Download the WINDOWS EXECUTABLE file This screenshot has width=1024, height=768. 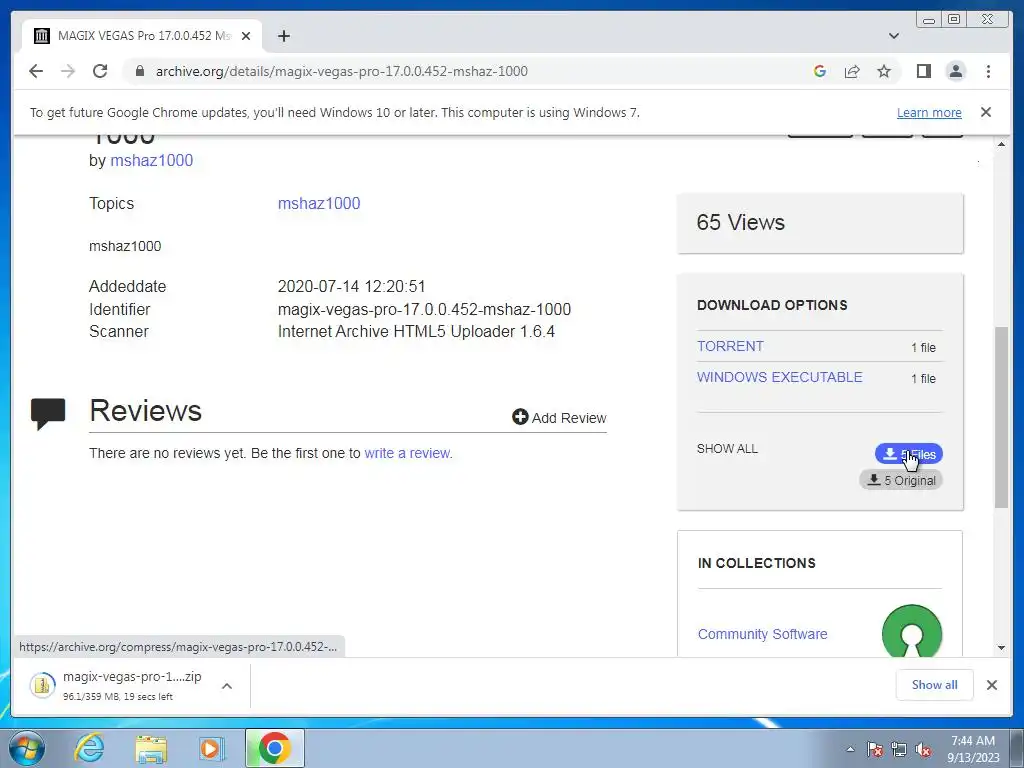click(x=780, y=377)
